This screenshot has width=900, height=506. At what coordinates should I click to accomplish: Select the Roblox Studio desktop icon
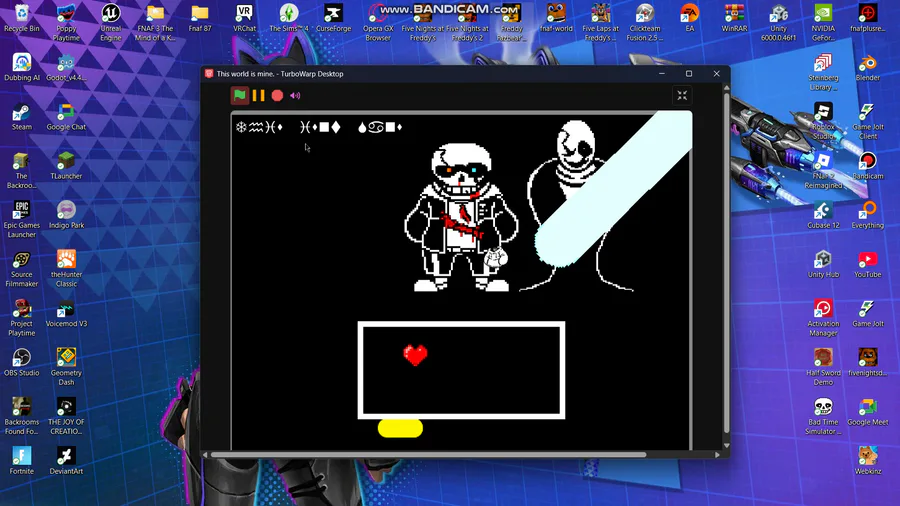(823, 122)
